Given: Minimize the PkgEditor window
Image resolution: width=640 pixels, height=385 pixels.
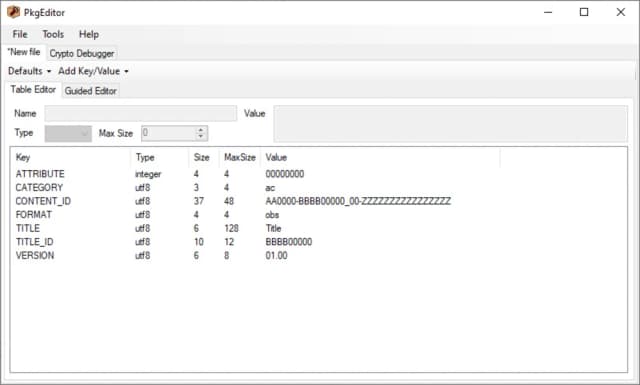Looking at the screenshot, I should [x=548, y=12].
